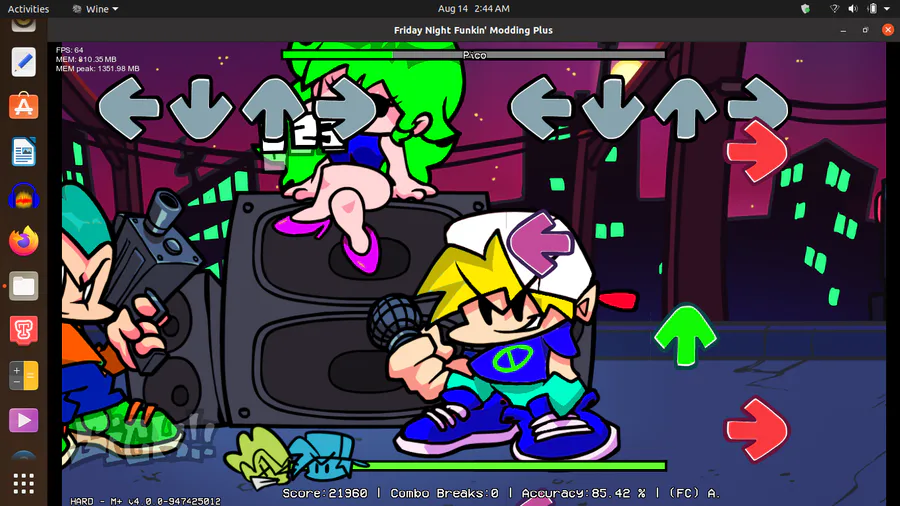Viewport: 900px width, 506px height.
Task: Minimize the Friday Night Funkin' window
Action: (843, 30)
